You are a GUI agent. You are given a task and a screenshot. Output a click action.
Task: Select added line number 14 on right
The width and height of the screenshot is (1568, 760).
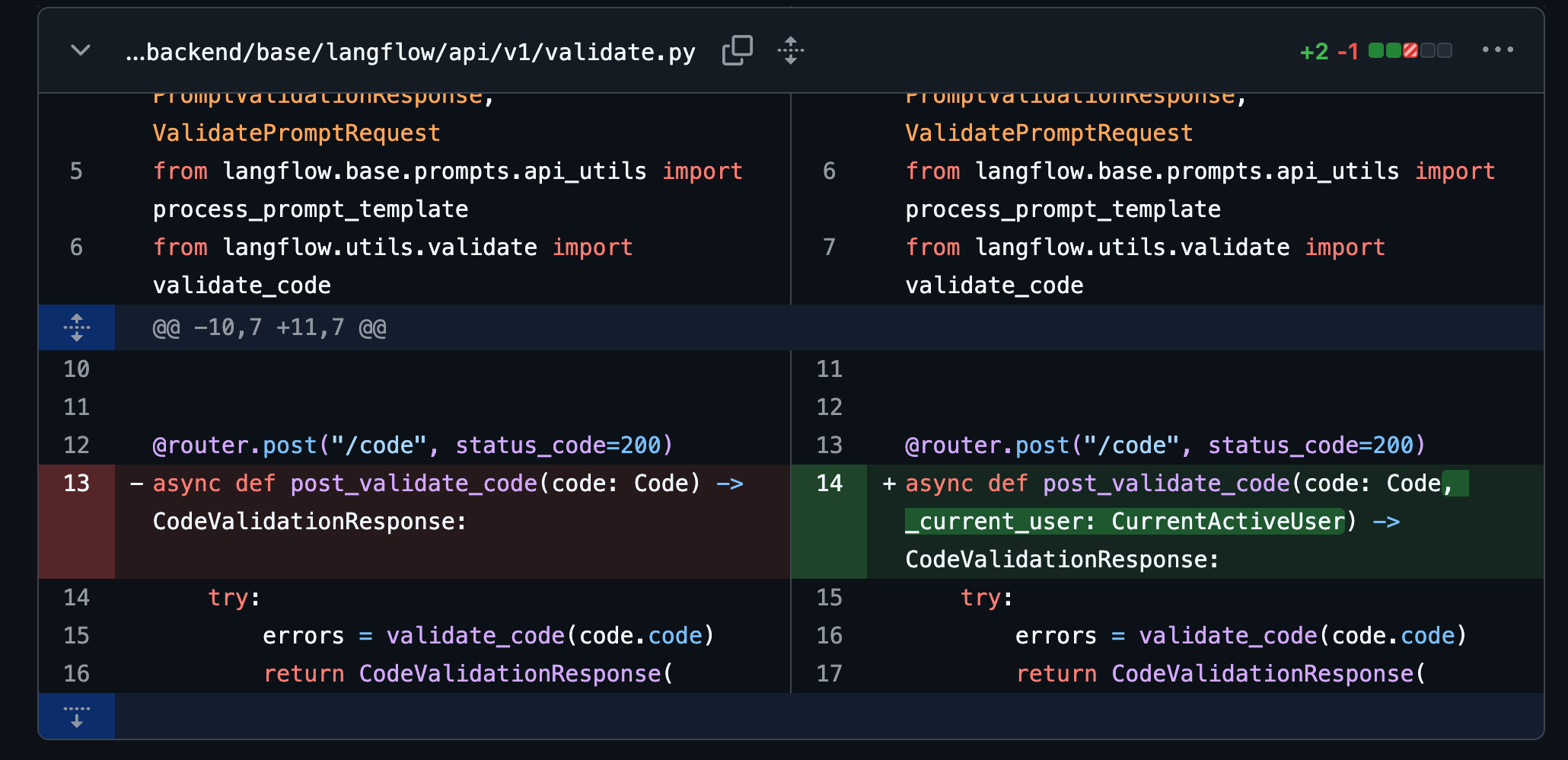(829, 484)
